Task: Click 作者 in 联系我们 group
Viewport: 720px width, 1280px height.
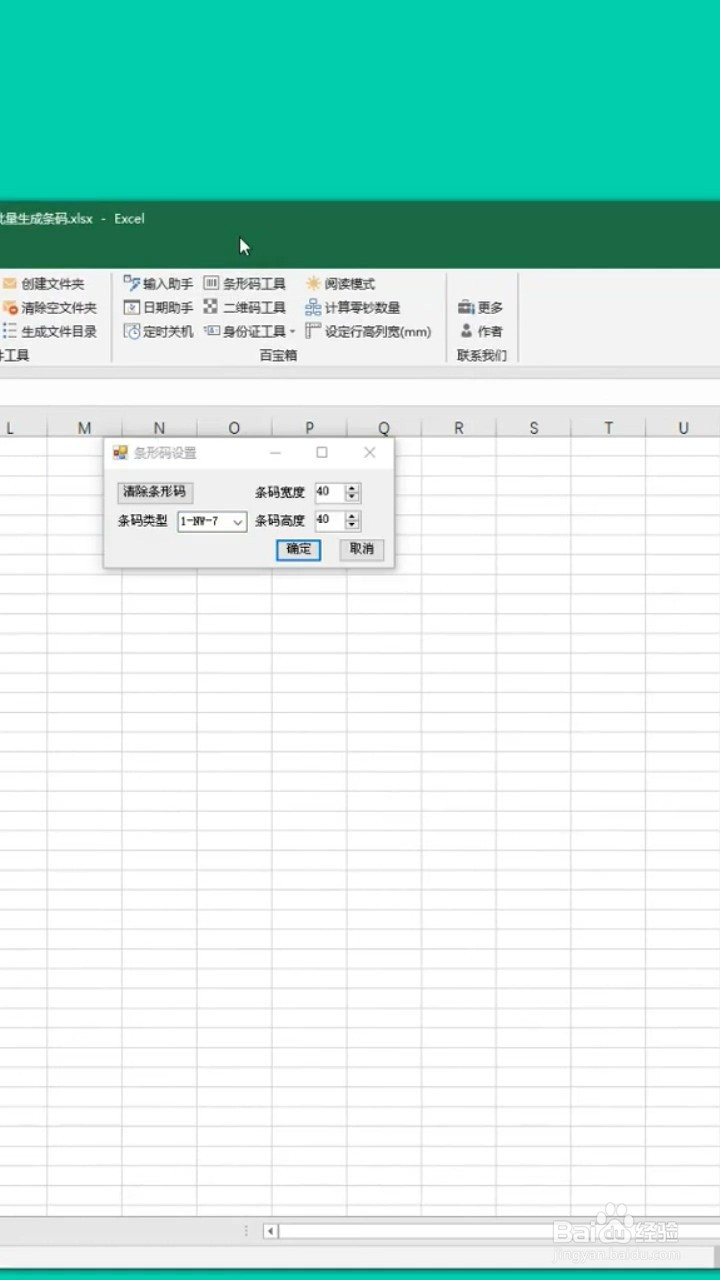Action: (481, 331)
